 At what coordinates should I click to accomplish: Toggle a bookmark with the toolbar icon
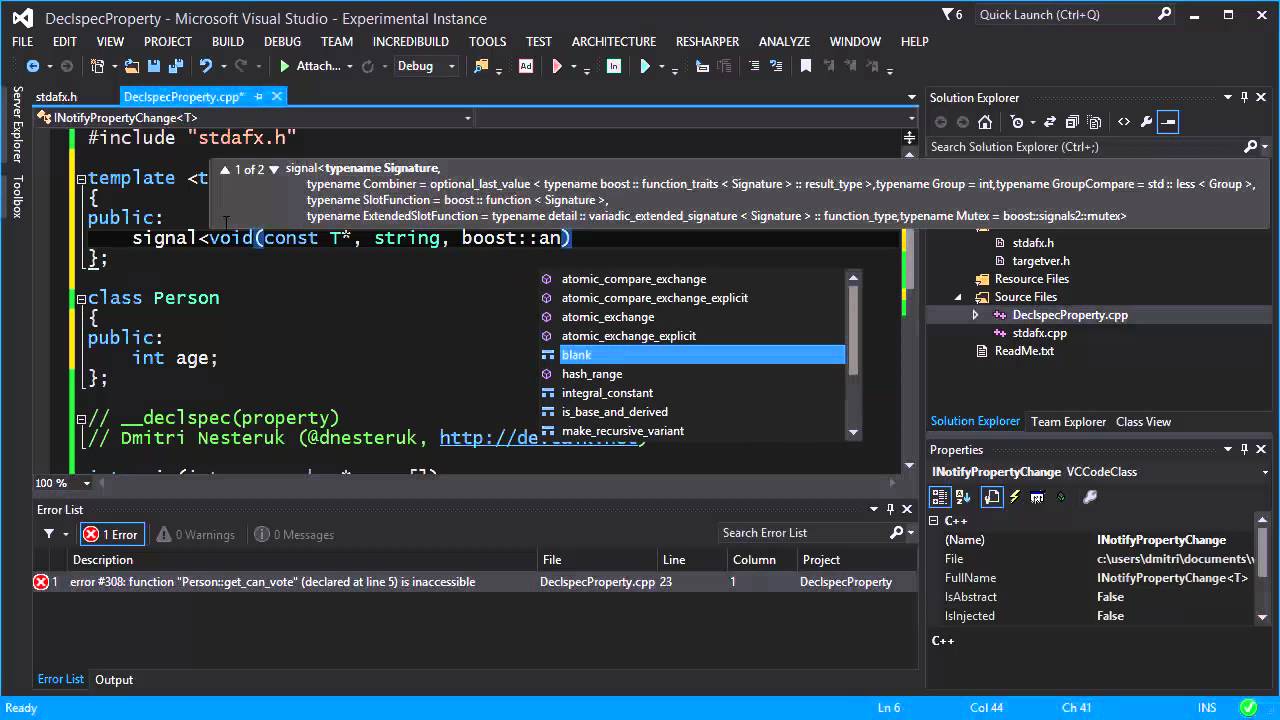pos(806,66)
